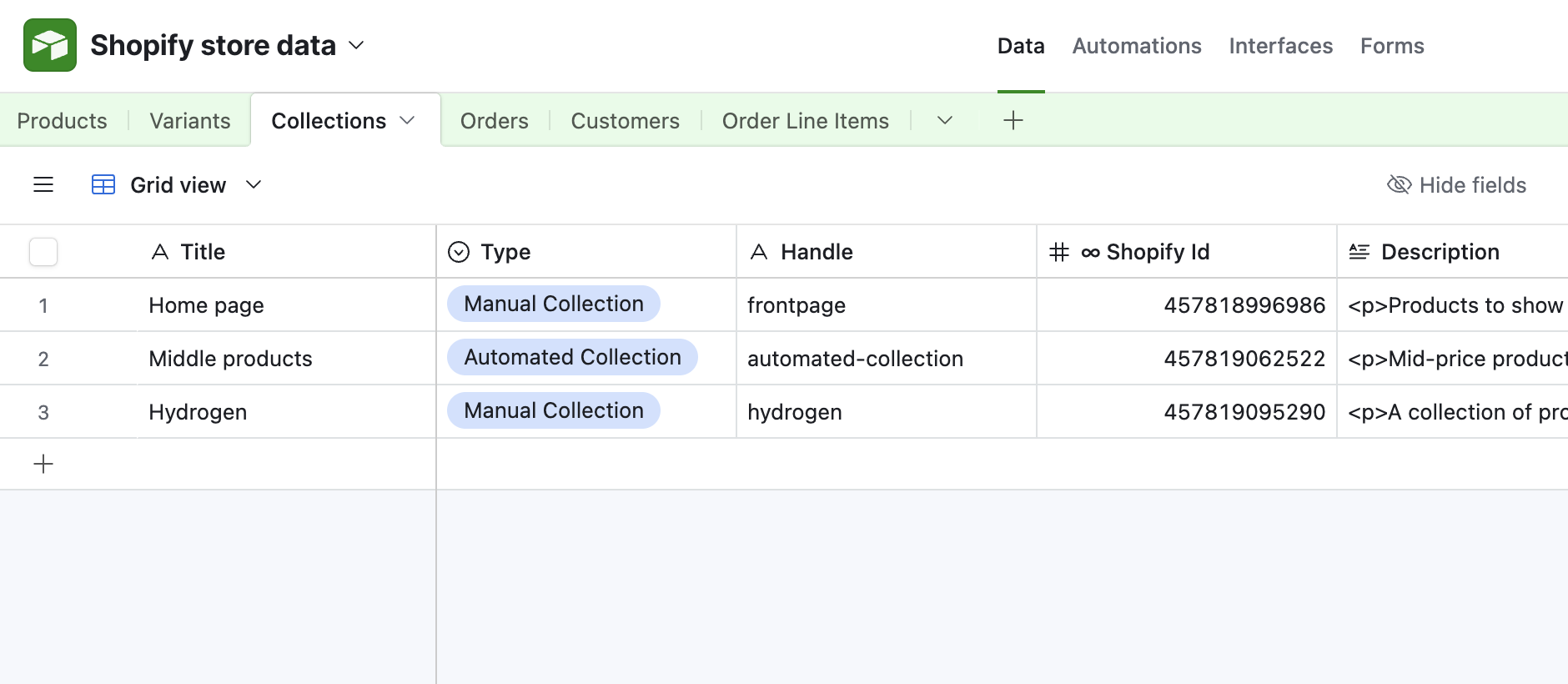The image size is (1568, 684).
Task: Expand the Collections table options chevron
Action: point(407,121)
